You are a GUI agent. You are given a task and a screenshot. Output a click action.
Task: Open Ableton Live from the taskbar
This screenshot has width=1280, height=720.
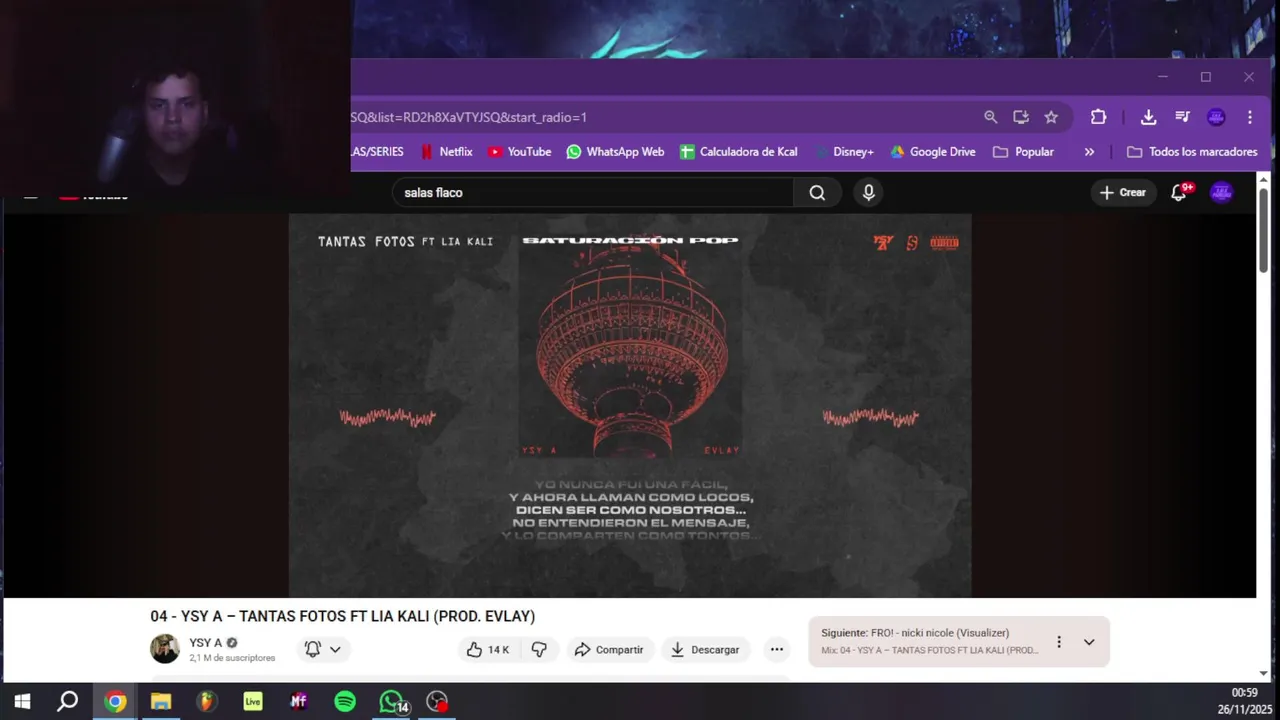pos(252,702)
